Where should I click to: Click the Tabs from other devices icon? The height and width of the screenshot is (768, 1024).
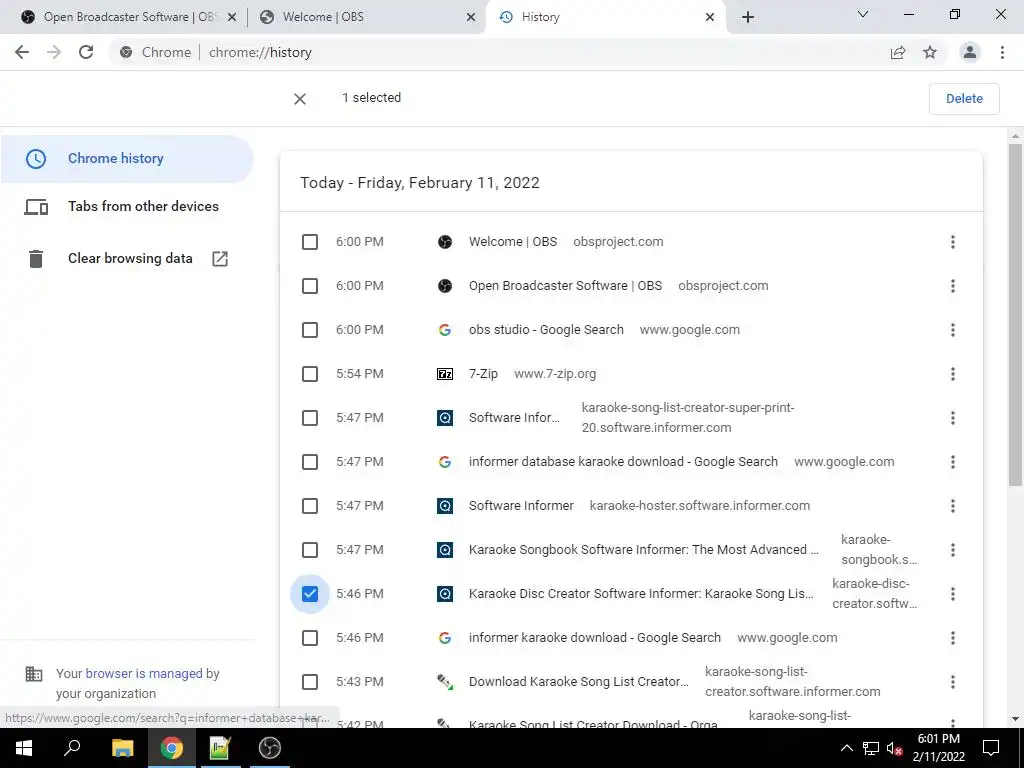tap(36, 207)
